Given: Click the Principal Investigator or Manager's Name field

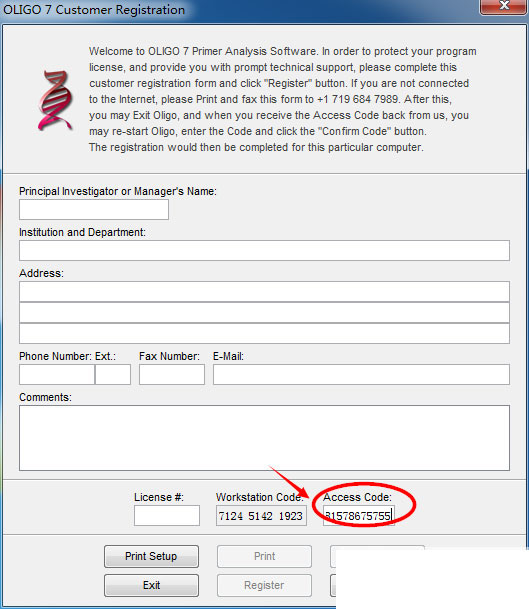Looking at the screenshot, I should (94, 209).
